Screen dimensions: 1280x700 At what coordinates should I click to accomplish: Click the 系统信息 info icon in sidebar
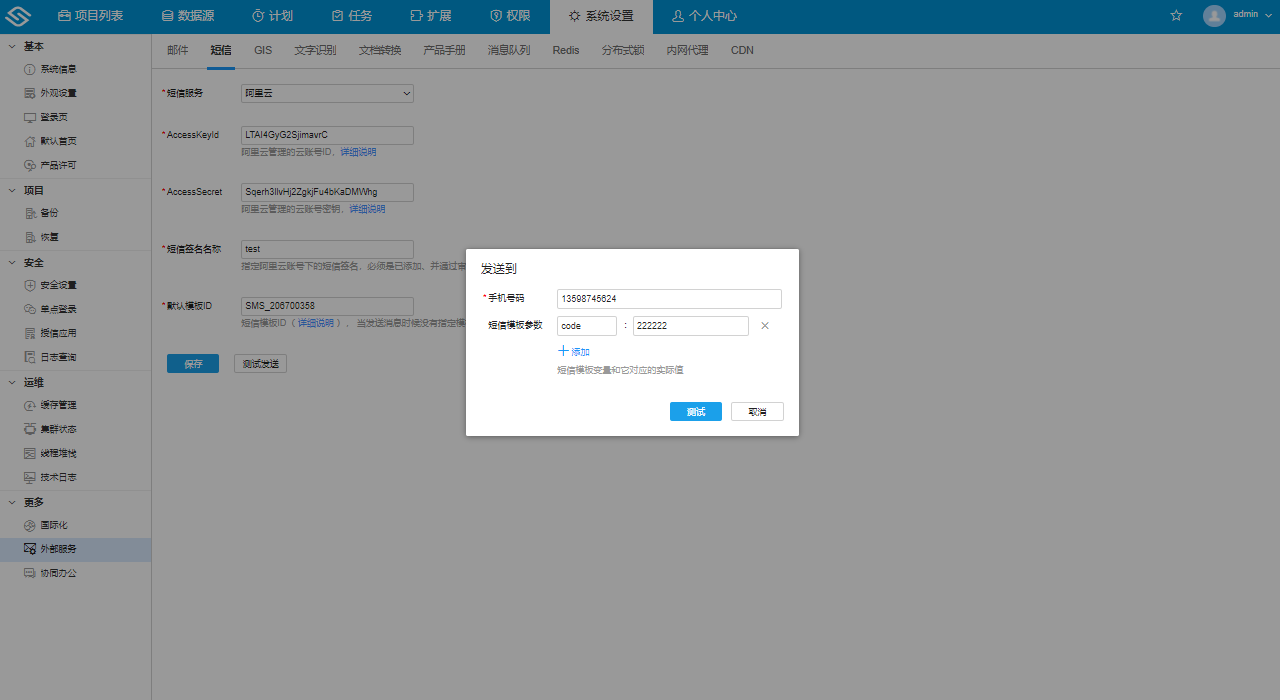(30, 70)
